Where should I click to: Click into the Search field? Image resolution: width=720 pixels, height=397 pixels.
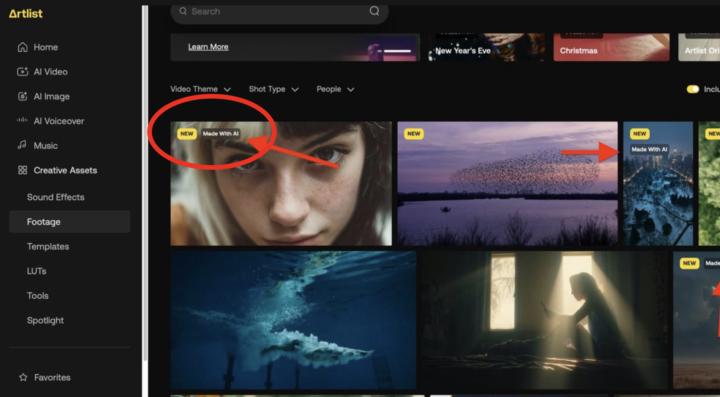(279, 11)
